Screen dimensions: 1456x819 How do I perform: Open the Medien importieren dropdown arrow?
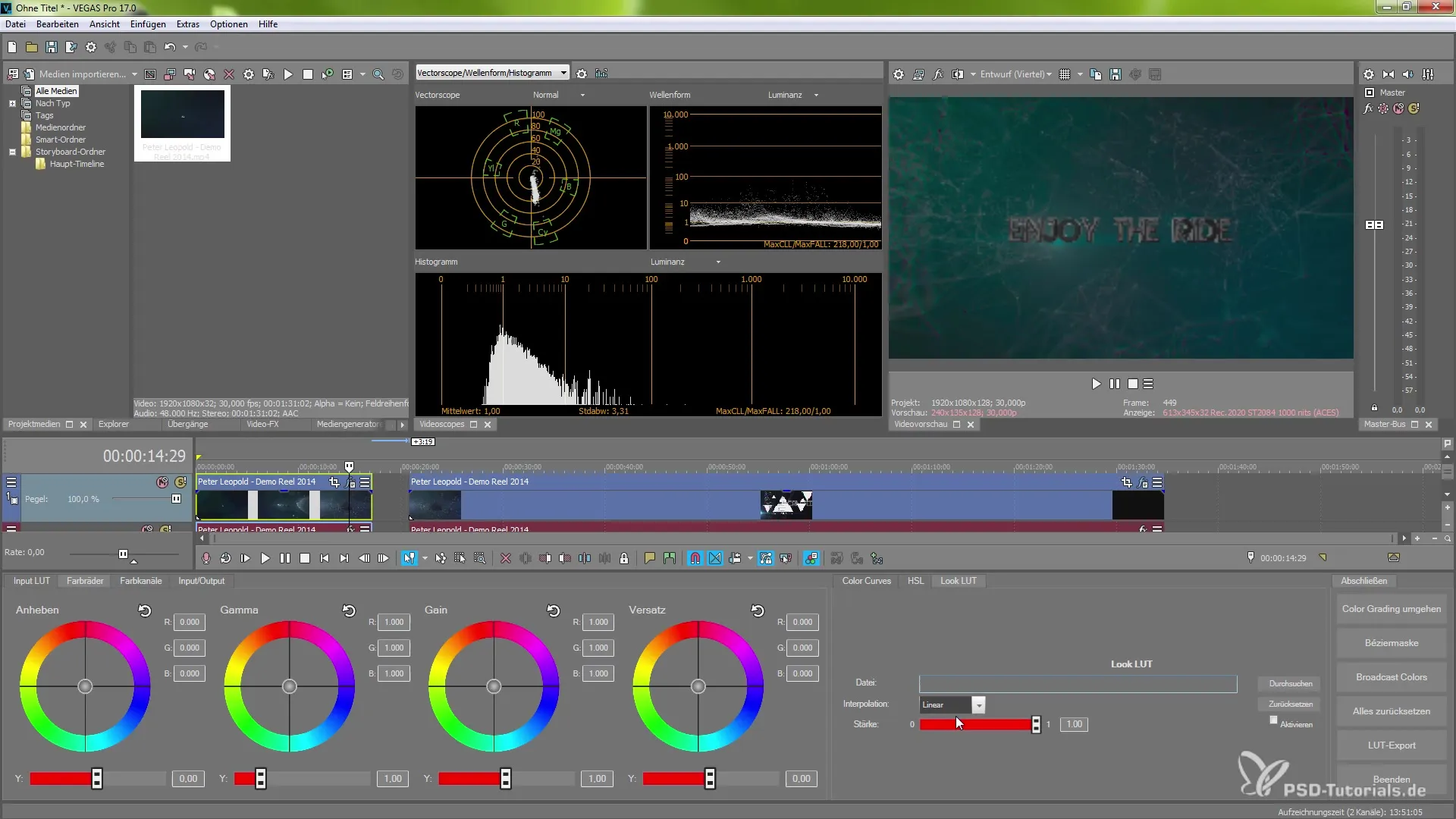(x=134, y=74)
